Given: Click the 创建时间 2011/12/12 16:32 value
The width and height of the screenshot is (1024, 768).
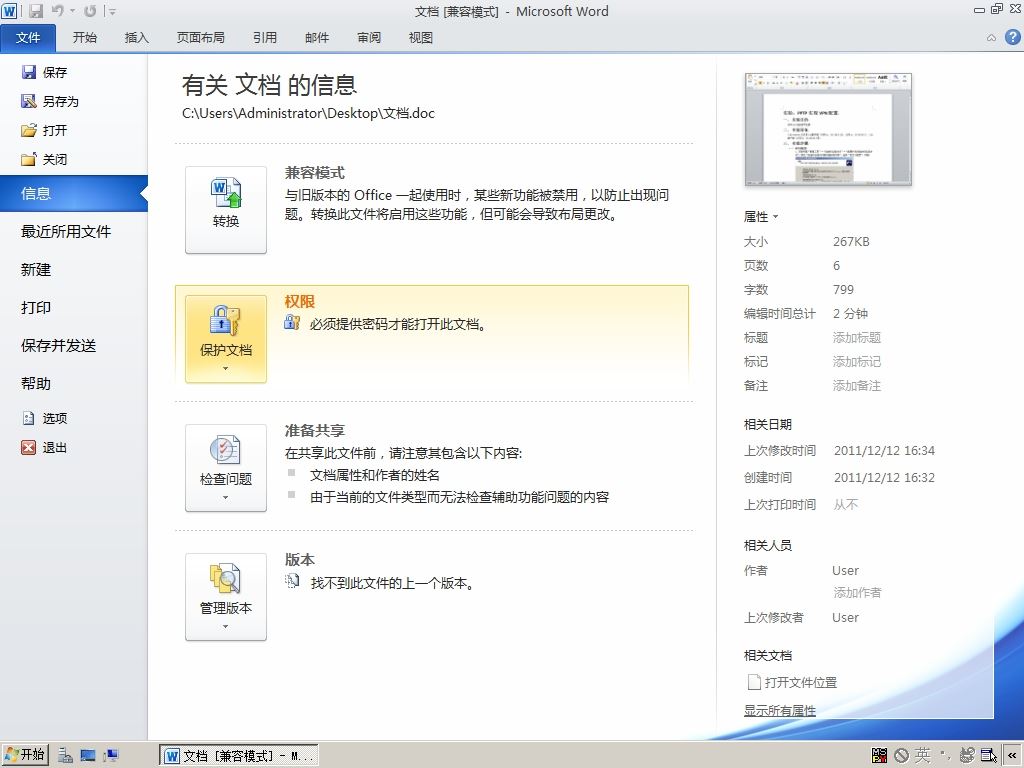Looking at the screenshot, I should (x=884, y=477).
